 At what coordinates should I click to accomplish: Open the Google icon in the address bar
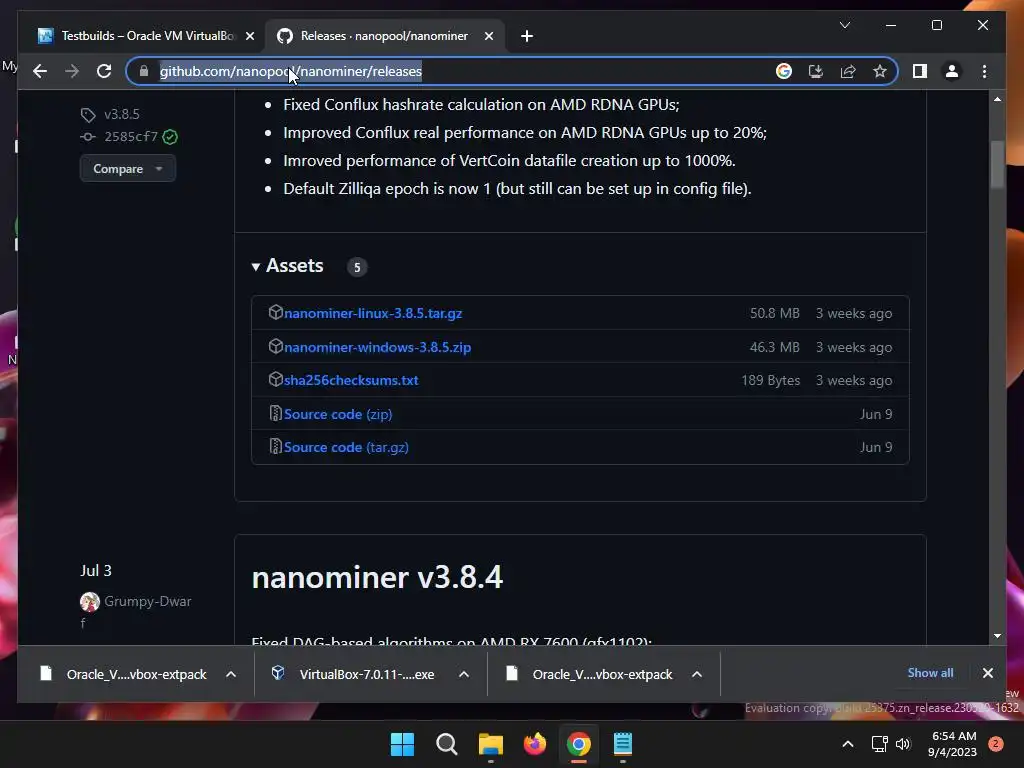tap(784, 71)
